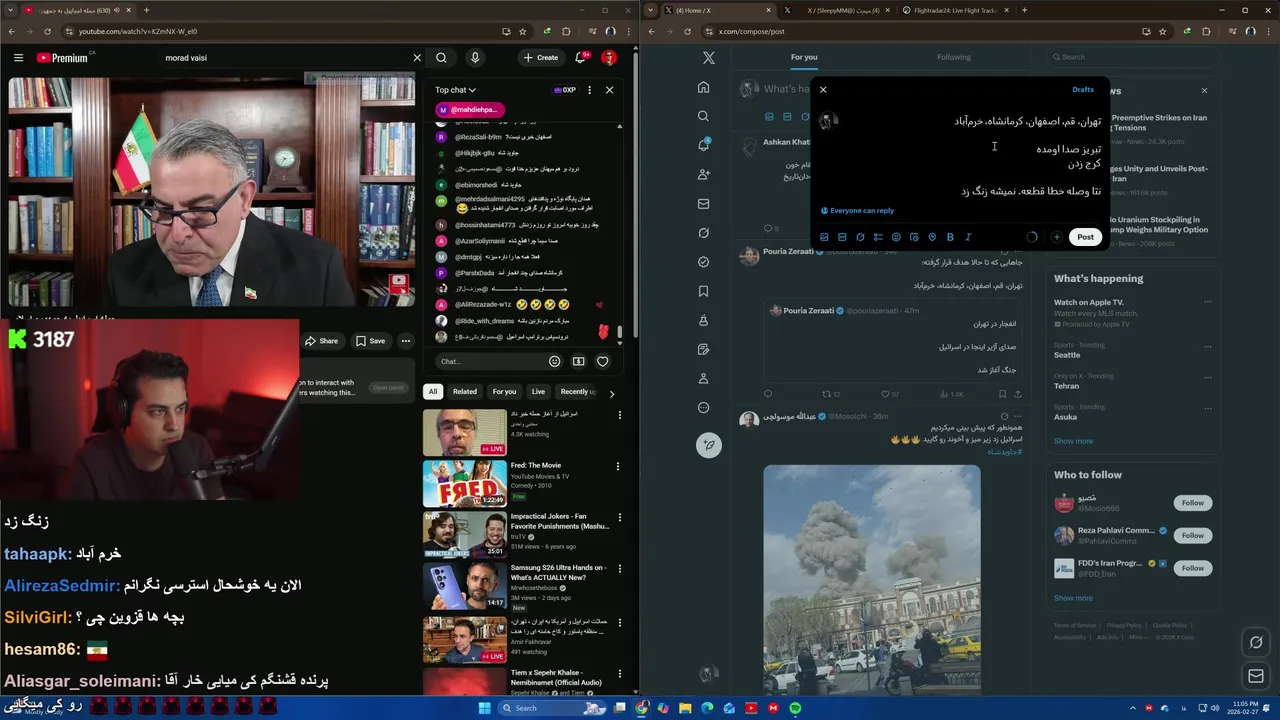This screenshot has height=720, width=1280.
Task: Expand the Top chat dropdown
Action: point(455,90)
